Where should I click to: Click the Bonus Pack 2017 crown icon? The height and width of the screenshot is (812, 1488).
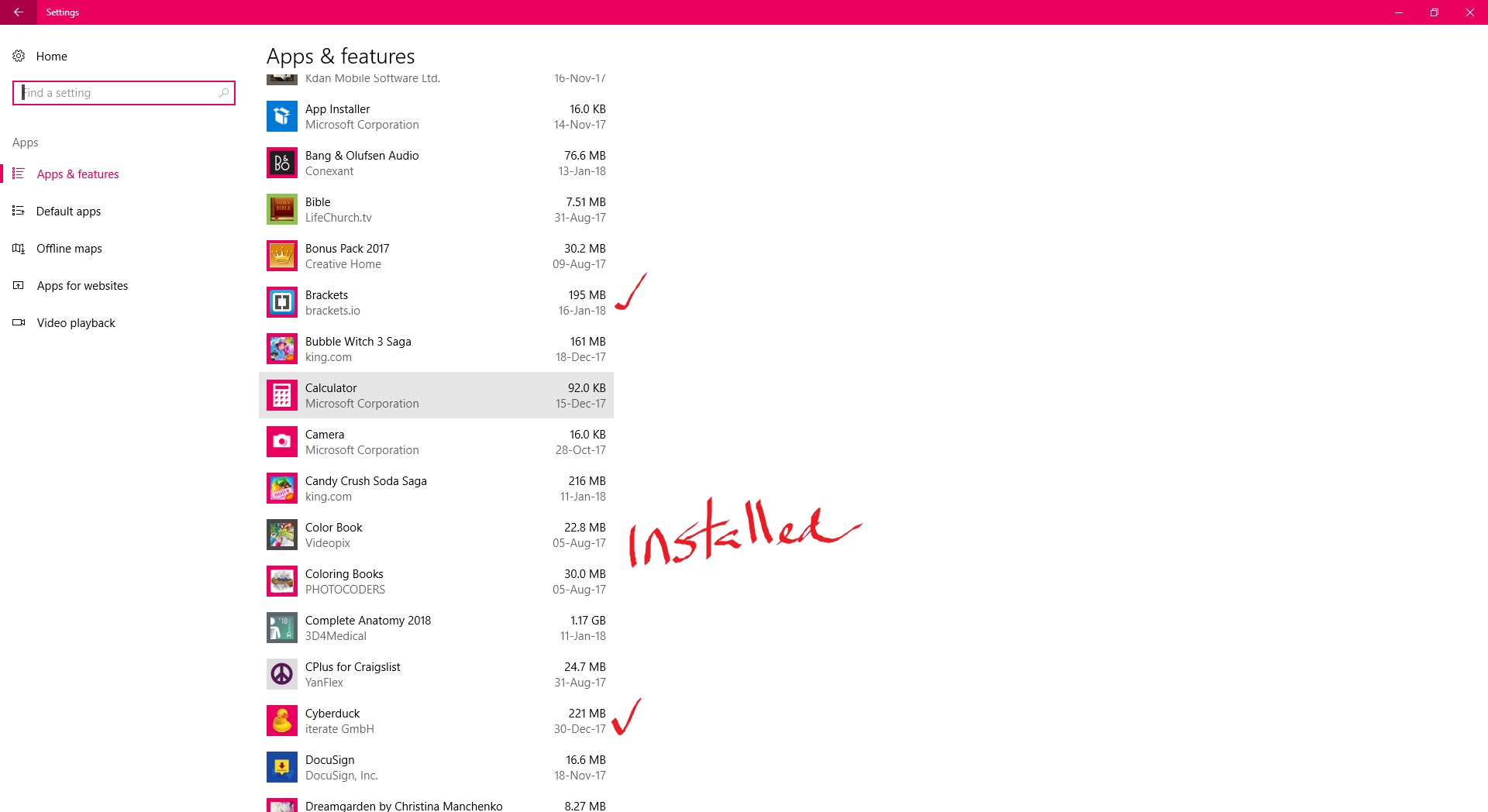[x=282, y=256]
